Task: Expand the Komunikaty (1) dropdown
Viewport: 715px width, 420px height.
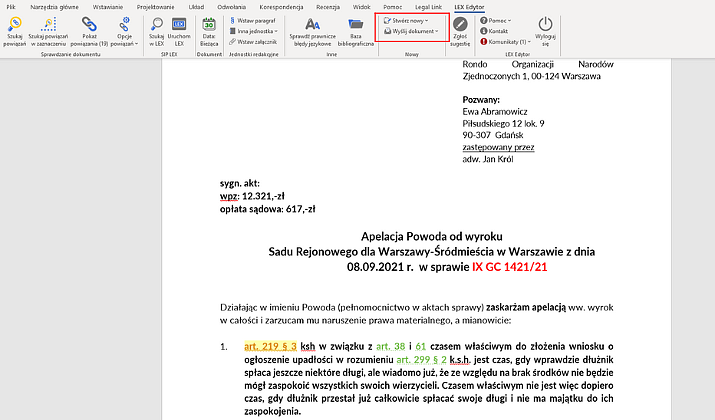Action: (x=506, y=41)
